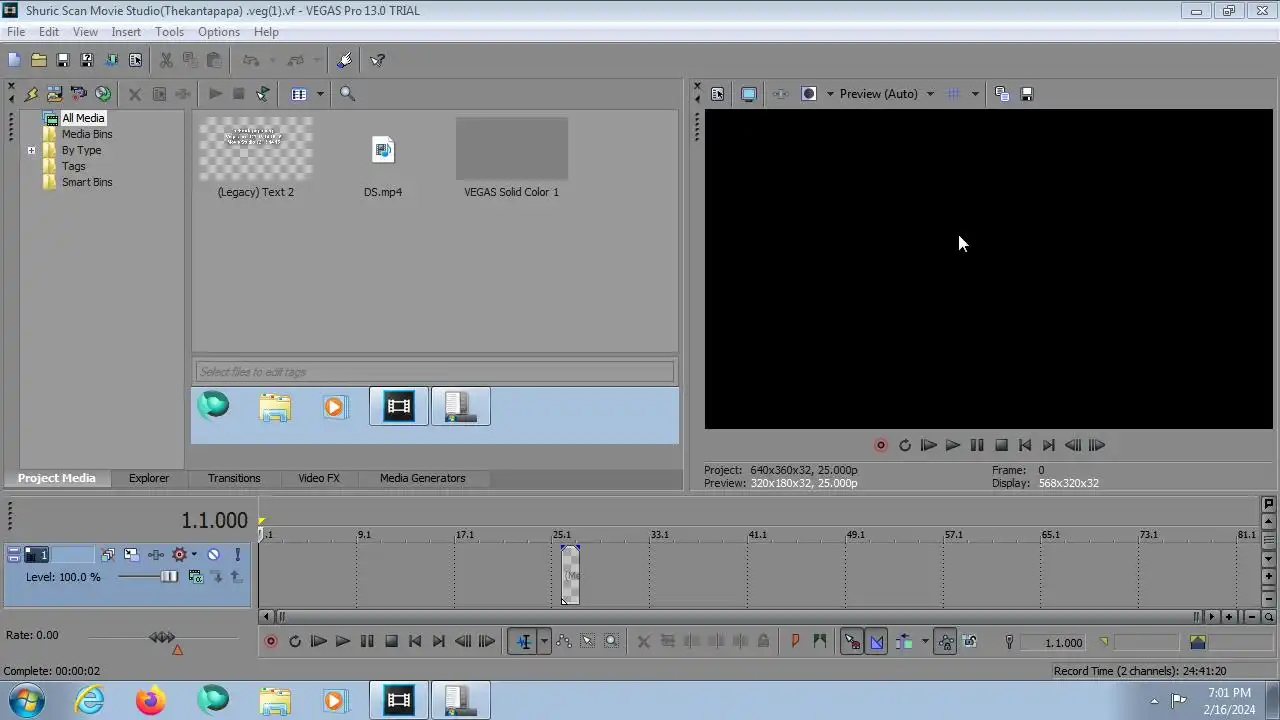This screenshot has height=720, width=1280.
Task: Select the Media Bins folder
Action: 87,134
